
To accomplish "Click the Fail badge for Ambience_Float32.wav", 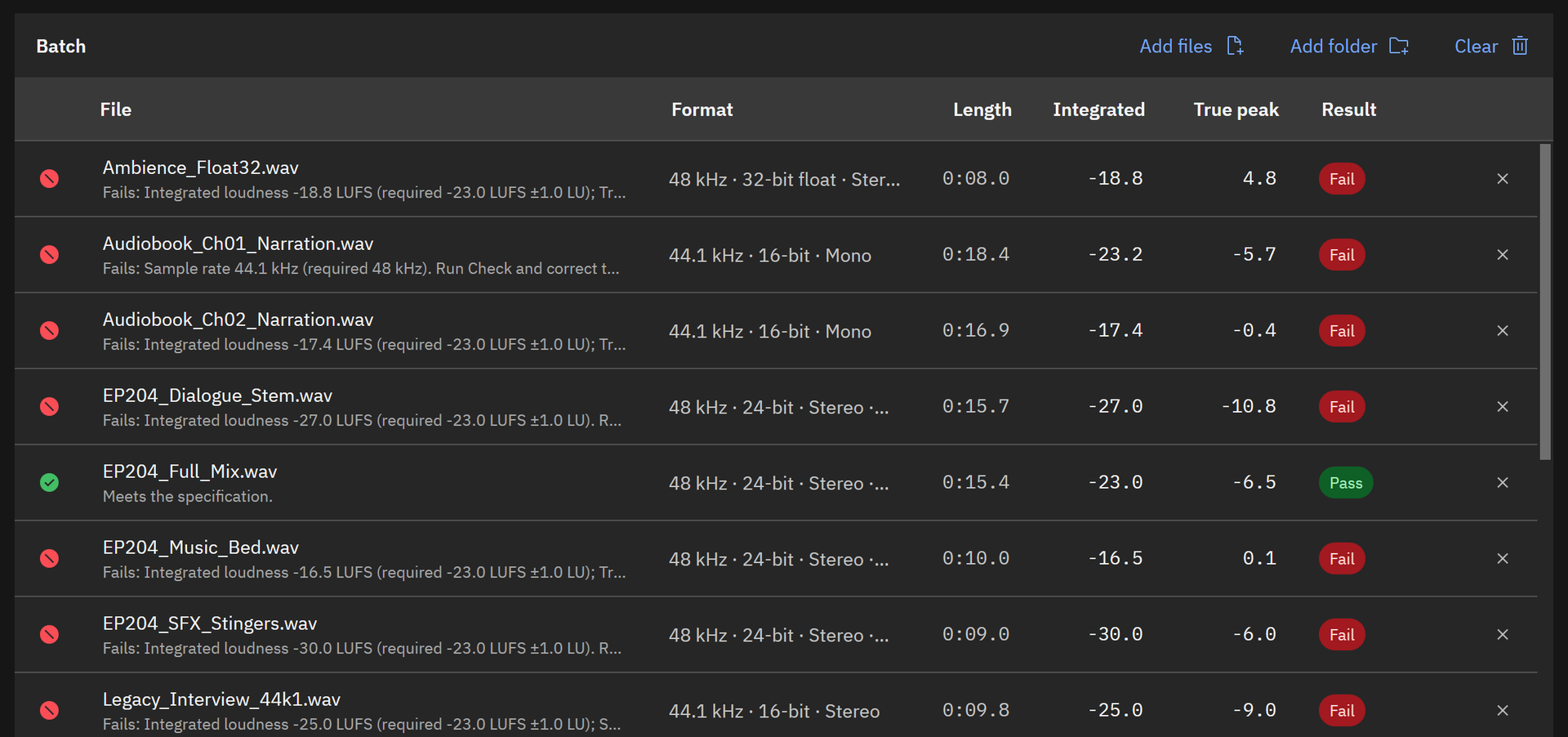I will point(1342,179).
